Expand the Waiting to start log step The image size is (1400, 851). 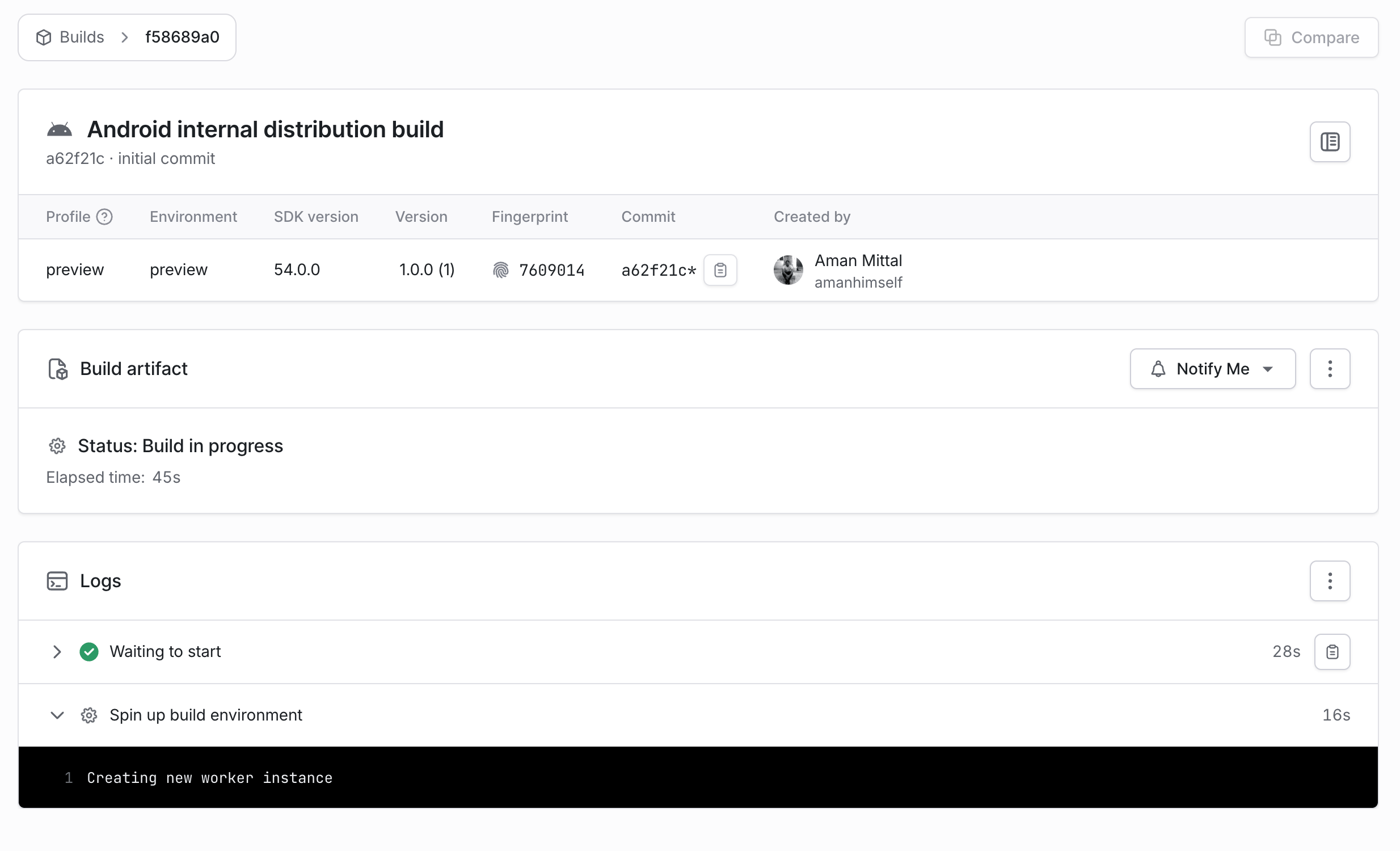(x=57, y=652)
